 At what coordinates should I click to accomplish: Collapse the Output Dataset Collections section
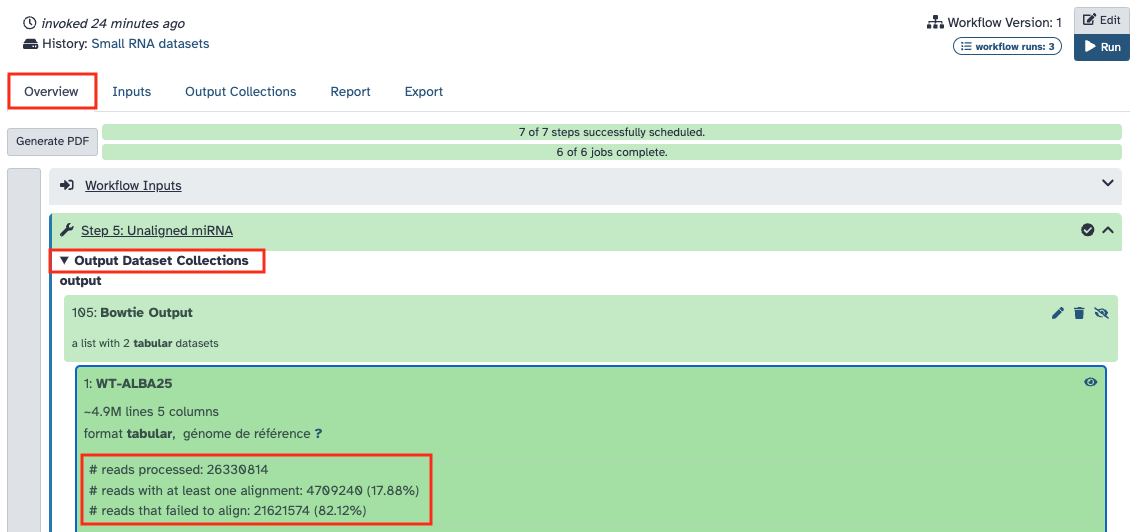click(154, 260)
